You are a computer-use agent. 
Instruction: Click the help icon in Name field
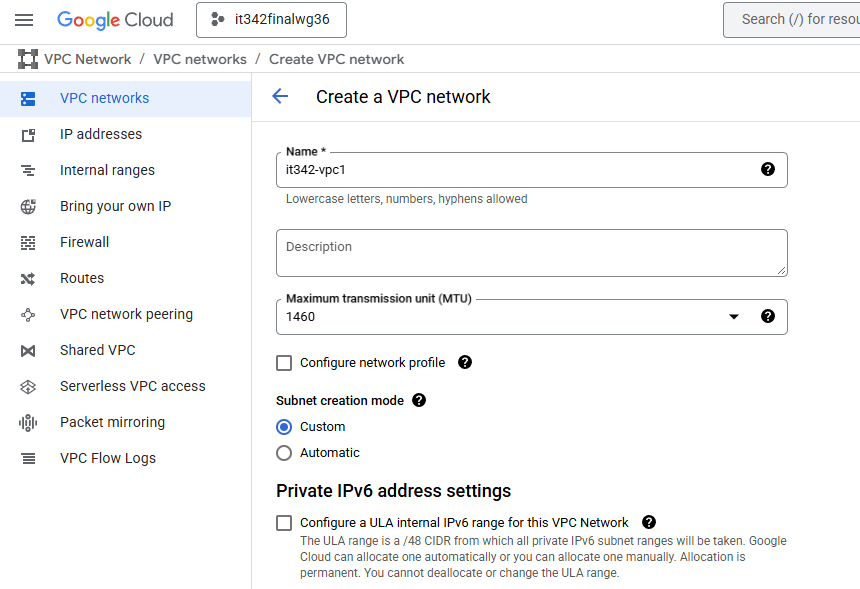point(768,169)
